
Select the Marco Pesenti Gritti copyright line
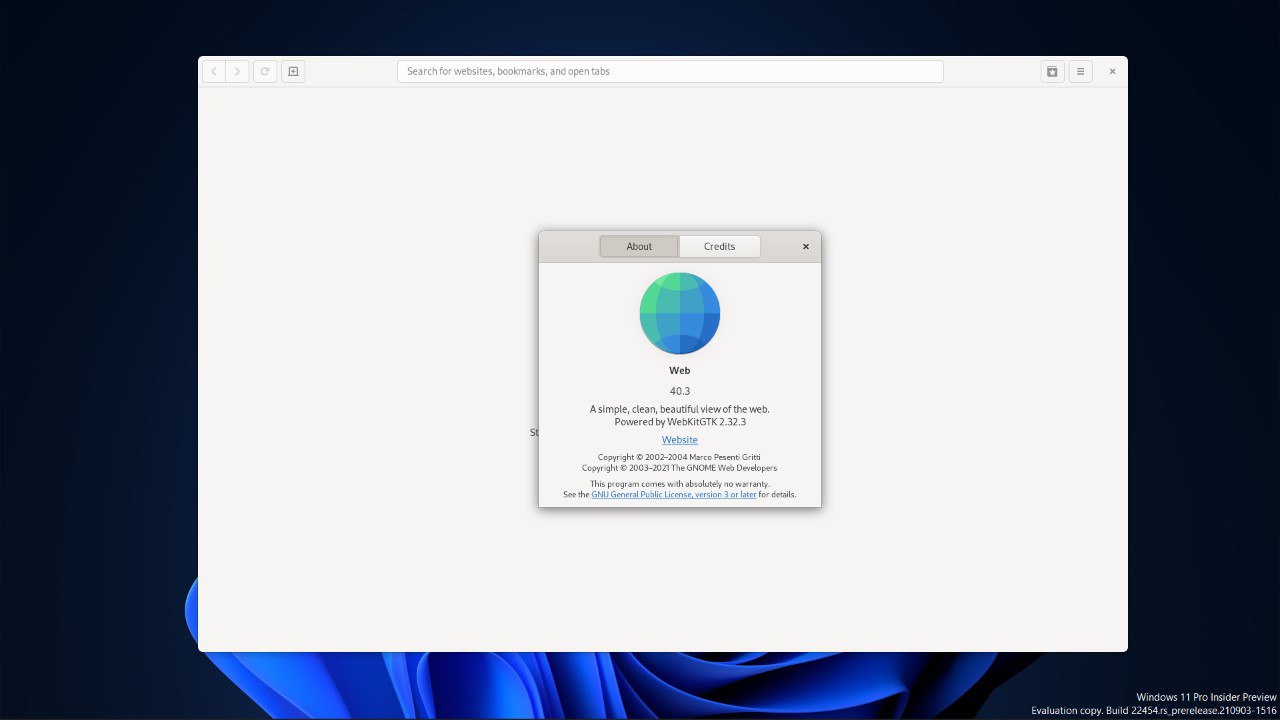pyautogui.click(x=680, y=457)
